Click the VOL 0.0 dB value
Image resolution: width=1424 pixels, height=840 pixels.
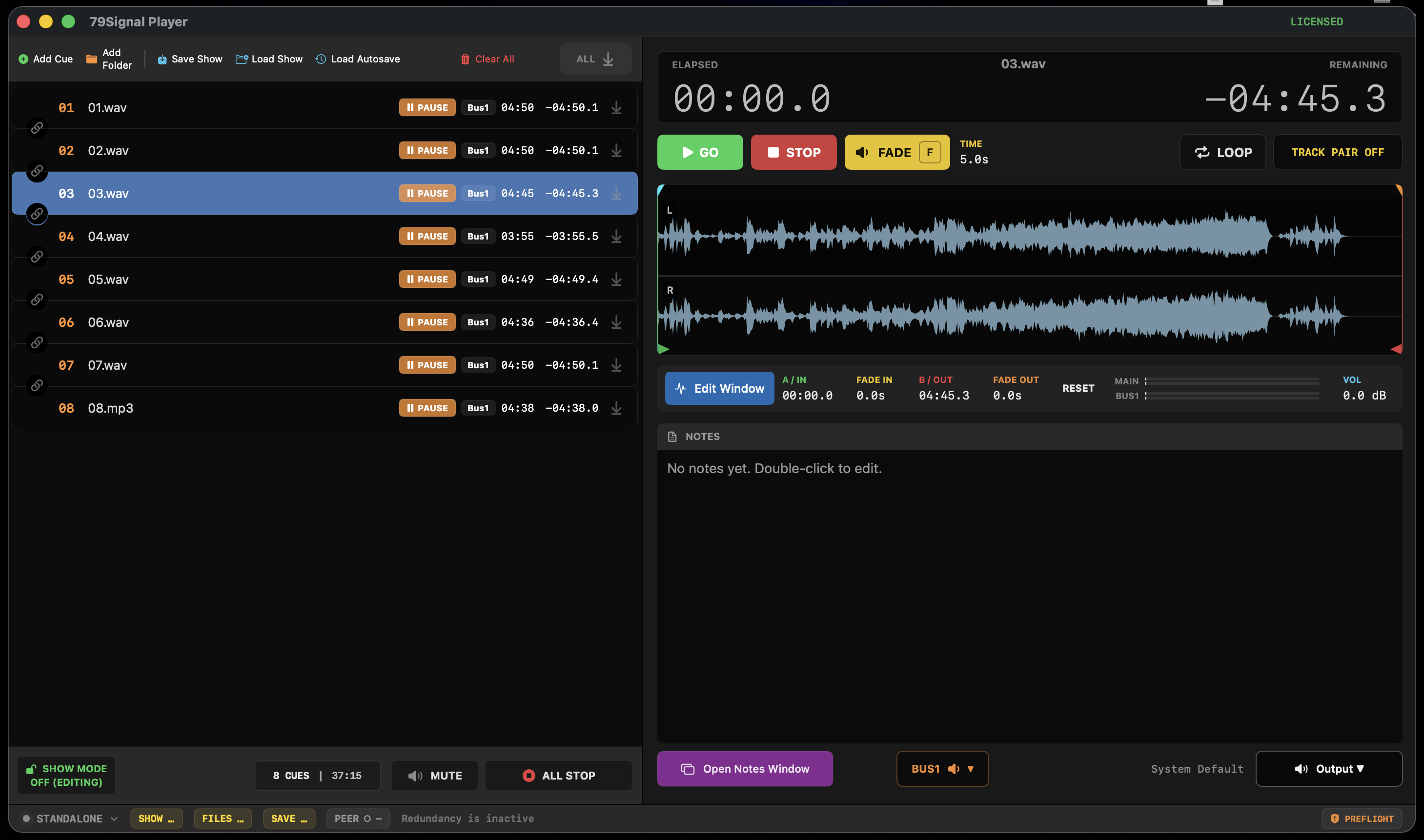pyautogui.click(x=1364, y=396)
